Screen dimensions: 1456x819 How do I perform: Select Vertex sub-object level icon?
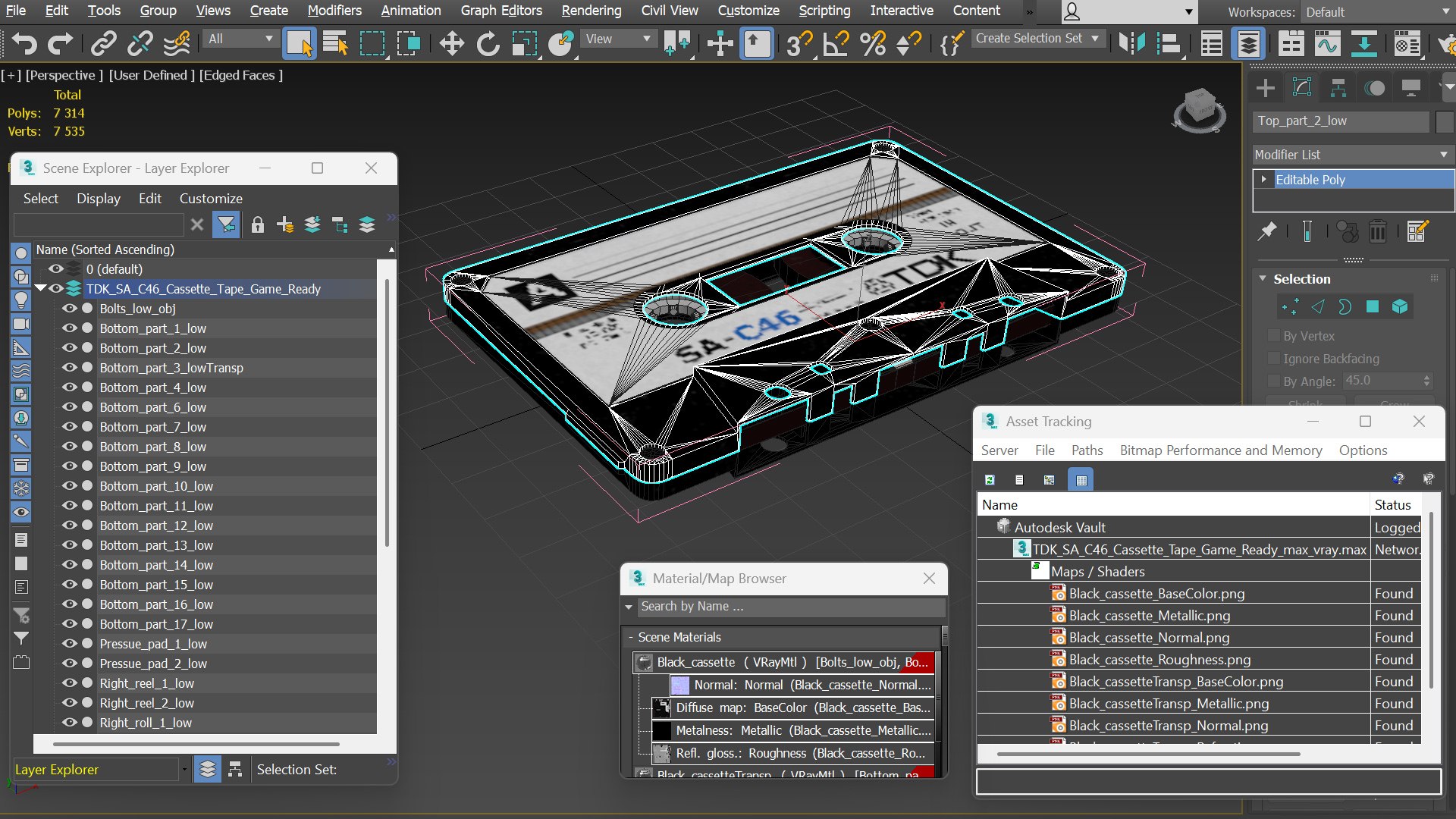[1290, 306]
